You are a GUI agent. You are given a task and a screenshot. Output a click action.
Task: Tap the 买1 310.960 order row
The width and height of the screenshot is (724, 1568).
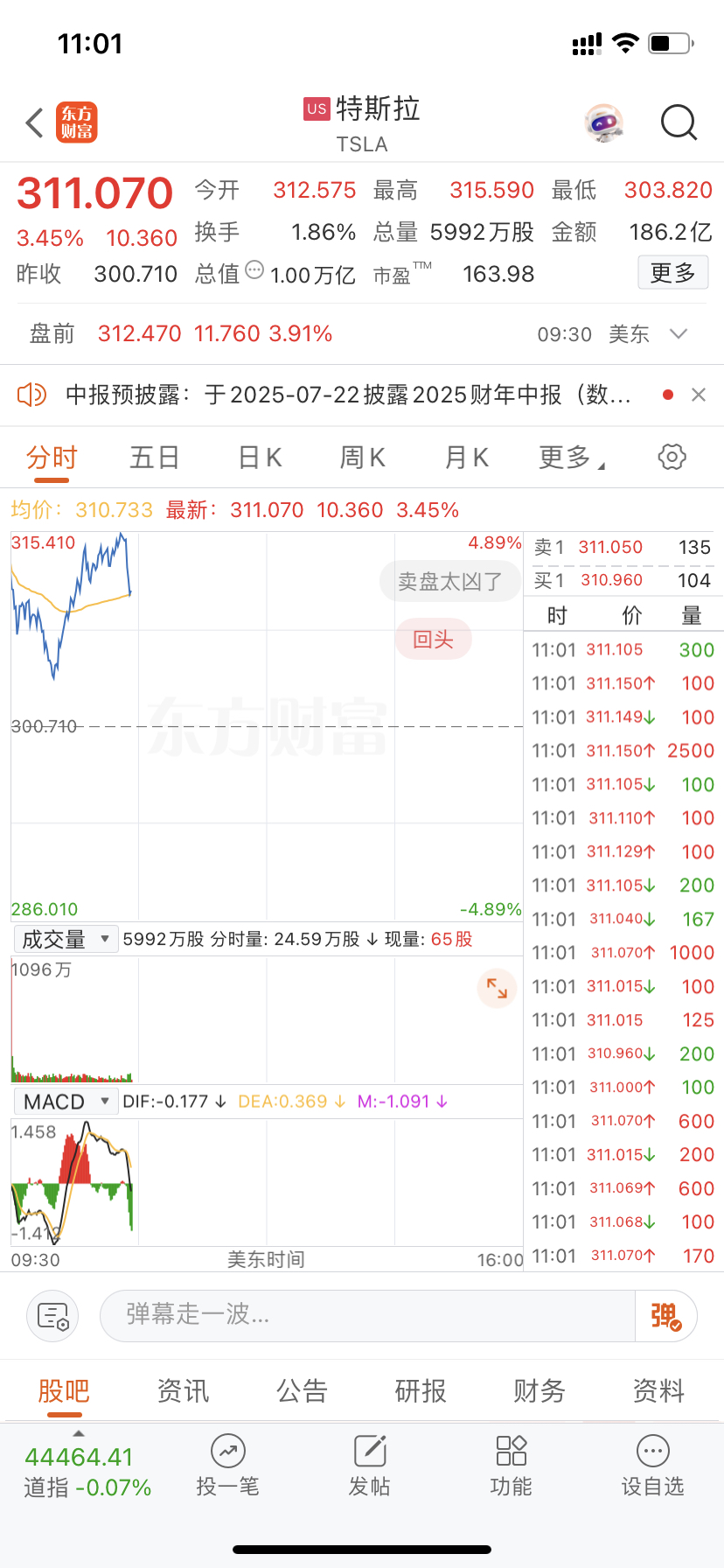623,580
